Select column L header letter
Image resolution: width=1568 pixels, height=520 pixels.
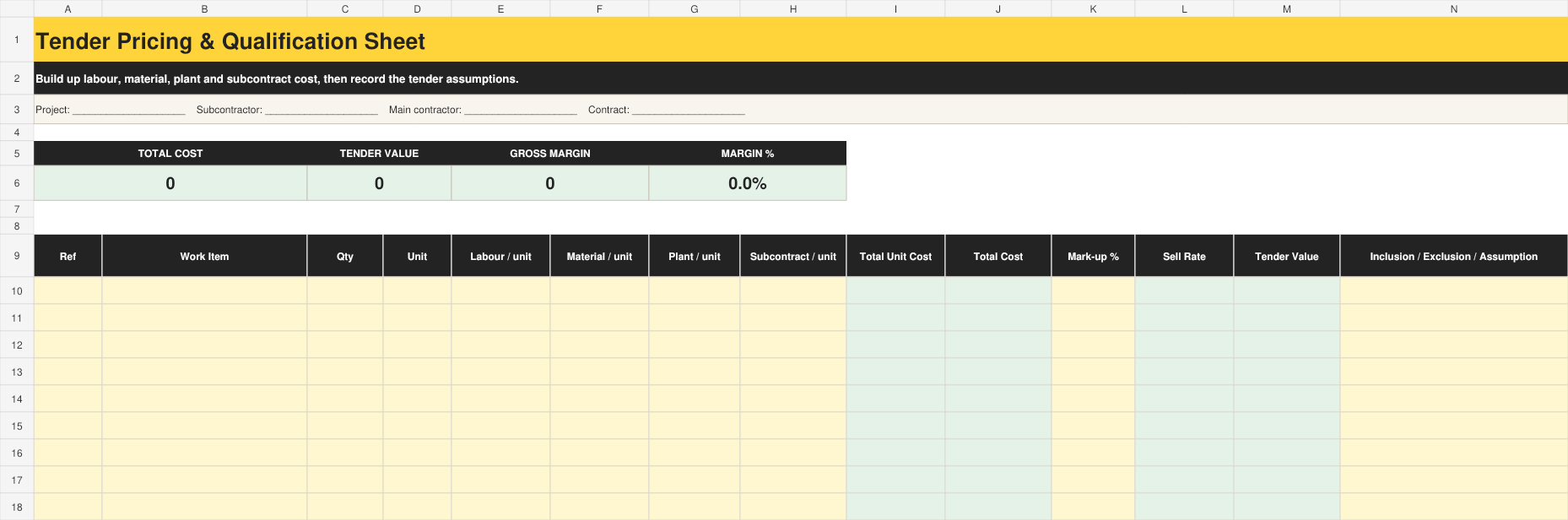point(1184,8)
